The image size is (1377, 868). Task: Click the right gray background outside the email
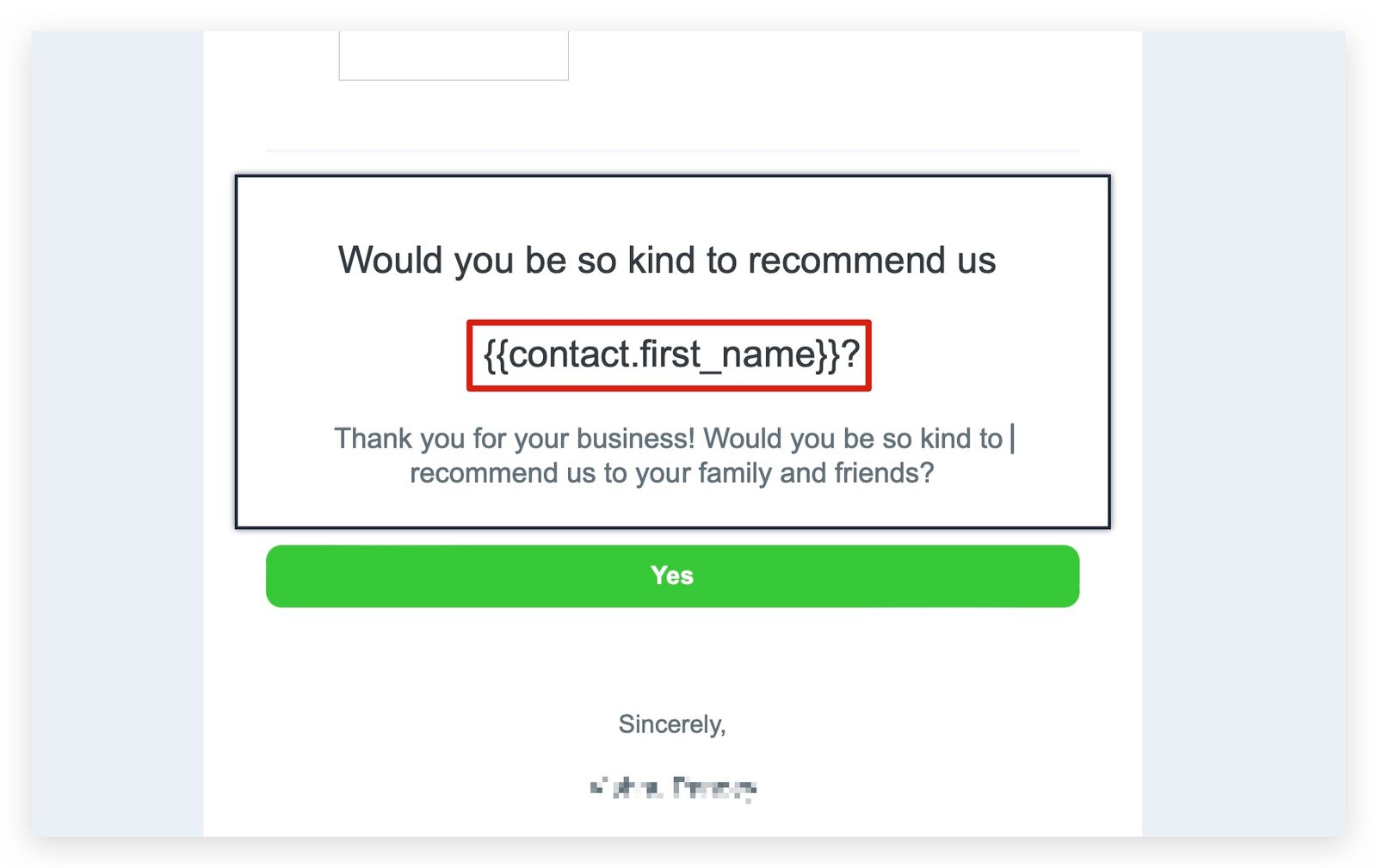coord(1243,430)
